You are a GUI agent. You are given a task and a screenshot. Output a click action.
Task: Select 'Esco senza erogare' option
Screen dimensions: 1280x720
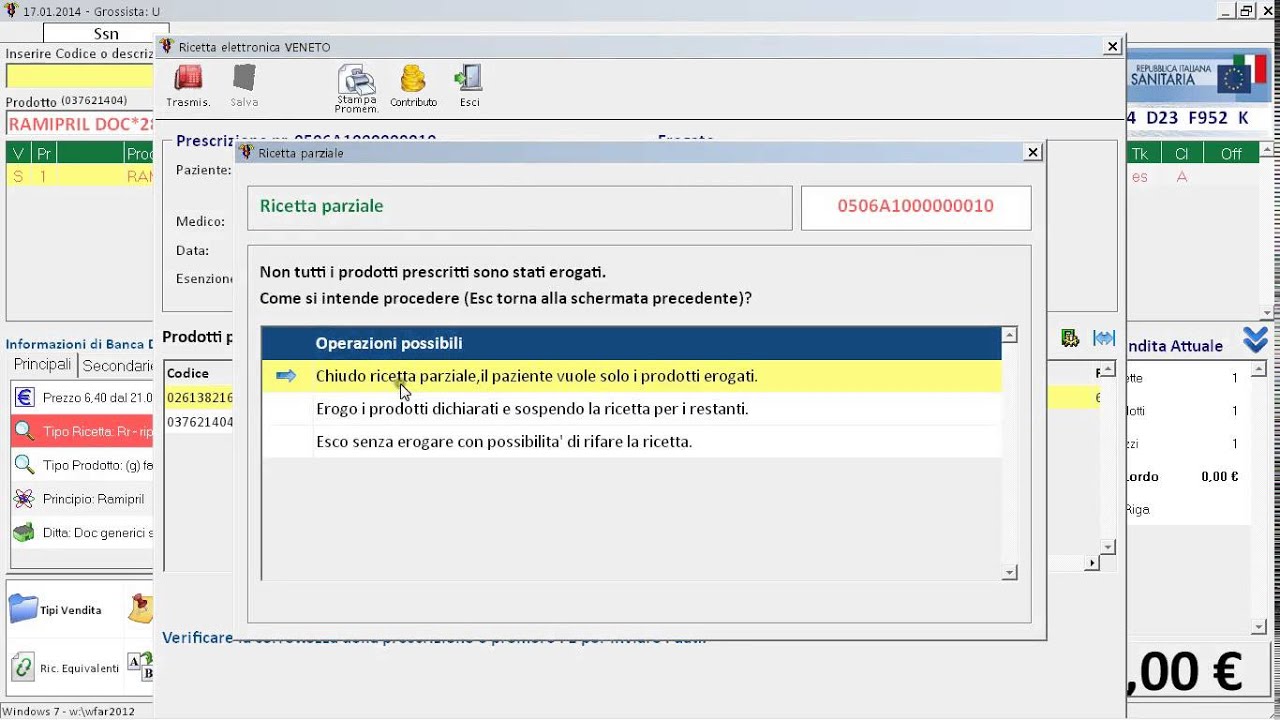(x=631, y=441)
